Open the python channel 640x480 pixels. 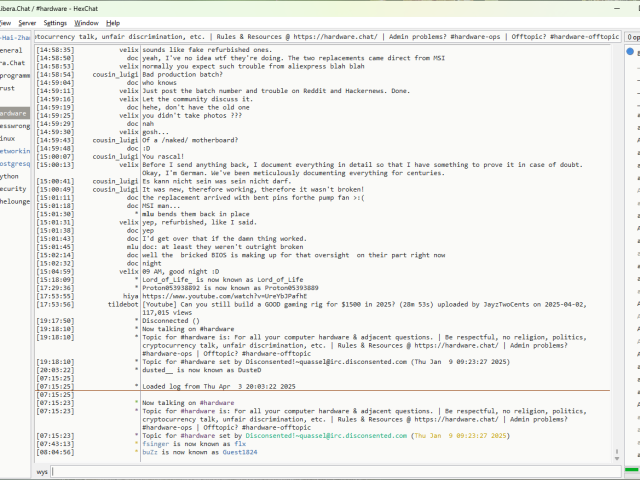click(12, 175)
